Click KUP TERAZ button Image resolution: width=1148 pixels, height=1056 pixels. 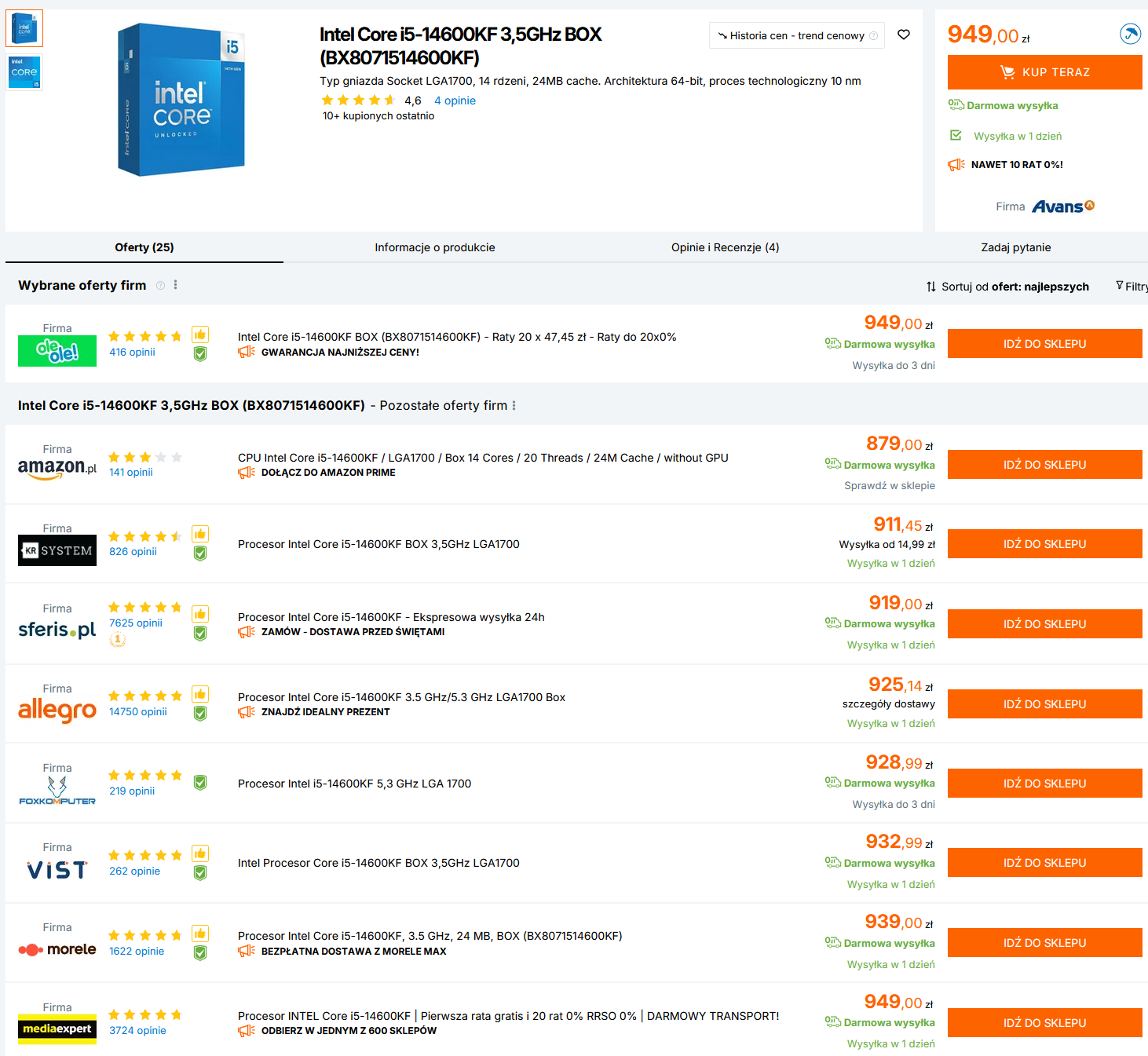1045,72
